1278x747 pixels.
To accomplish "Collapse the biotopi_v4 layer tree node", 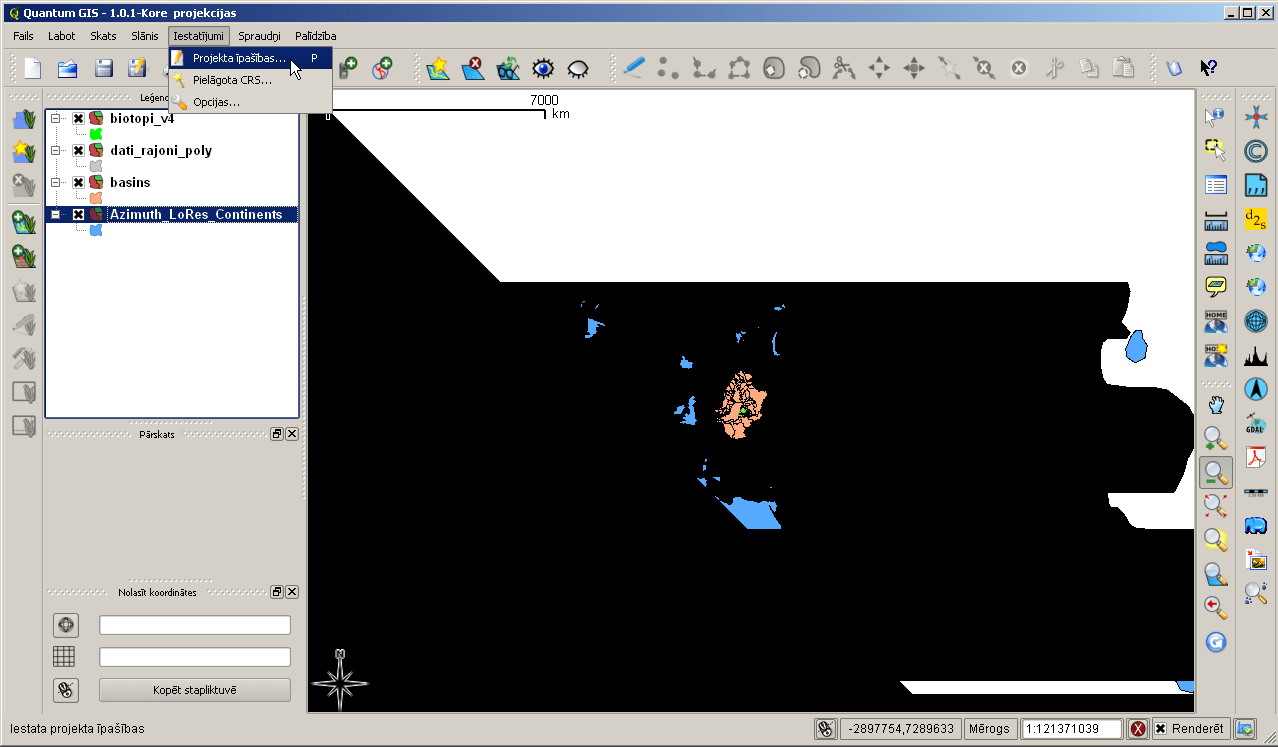I will point(56,118).
